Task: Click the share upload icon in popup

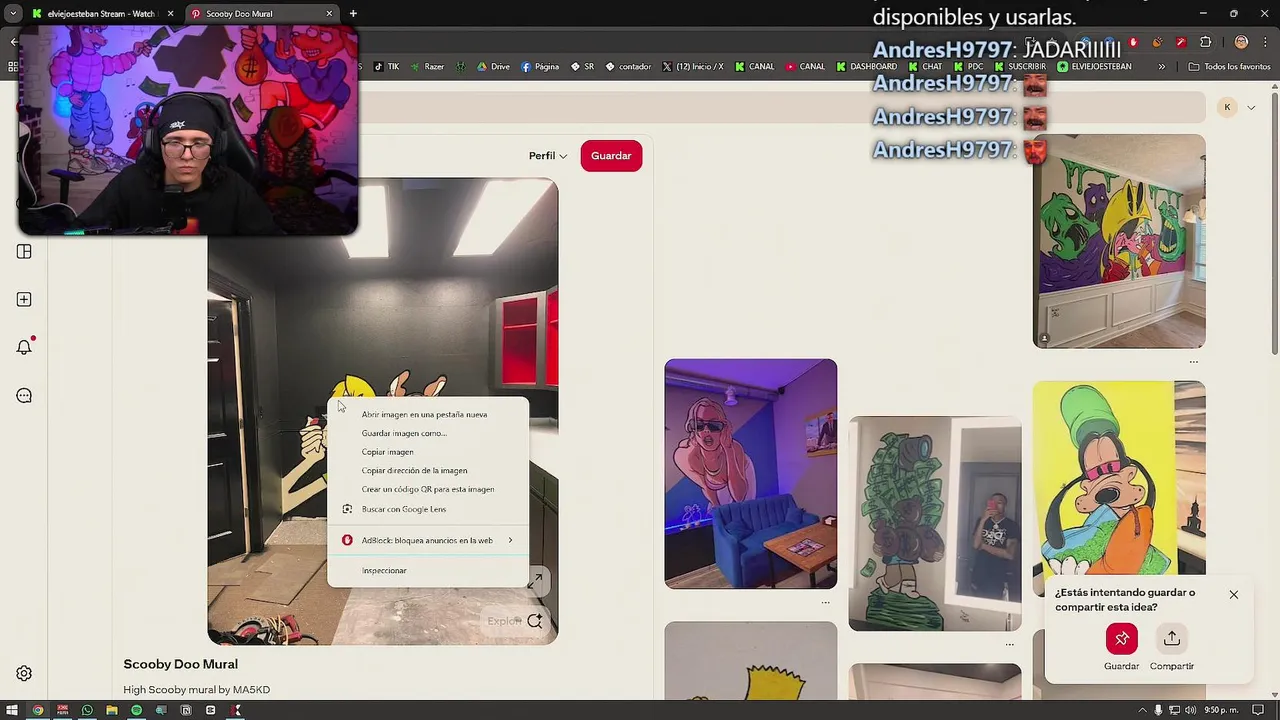Action: [x=1172, y=638]
